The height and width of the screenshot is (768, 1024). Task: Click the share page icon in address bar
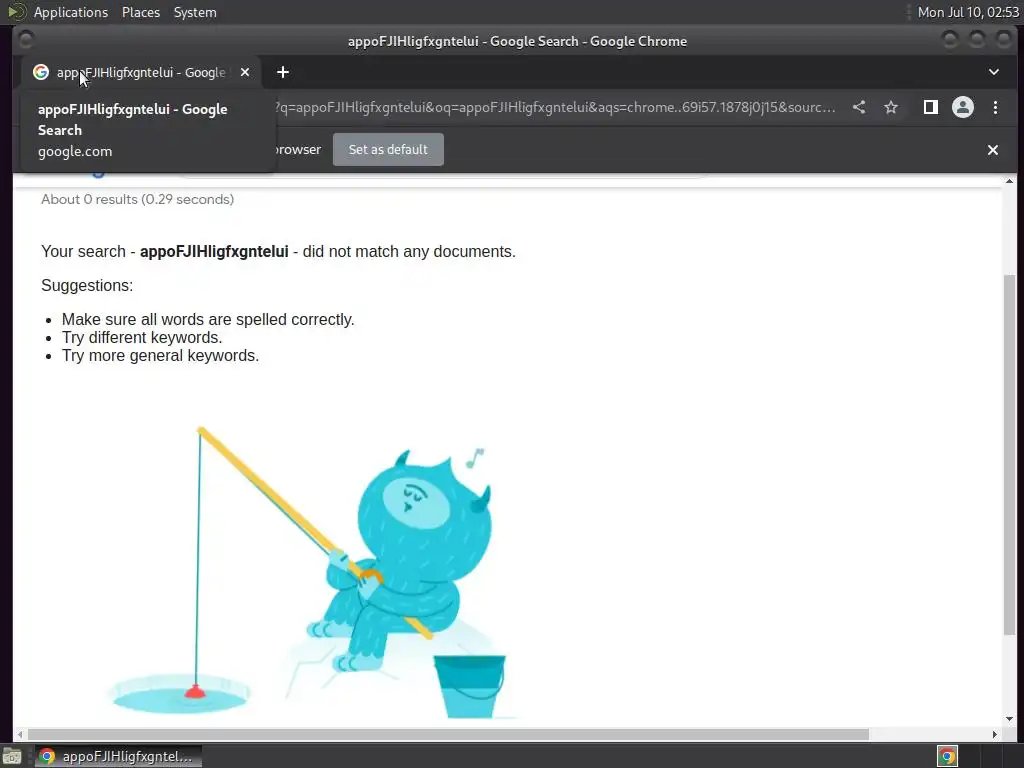point(859,108)
